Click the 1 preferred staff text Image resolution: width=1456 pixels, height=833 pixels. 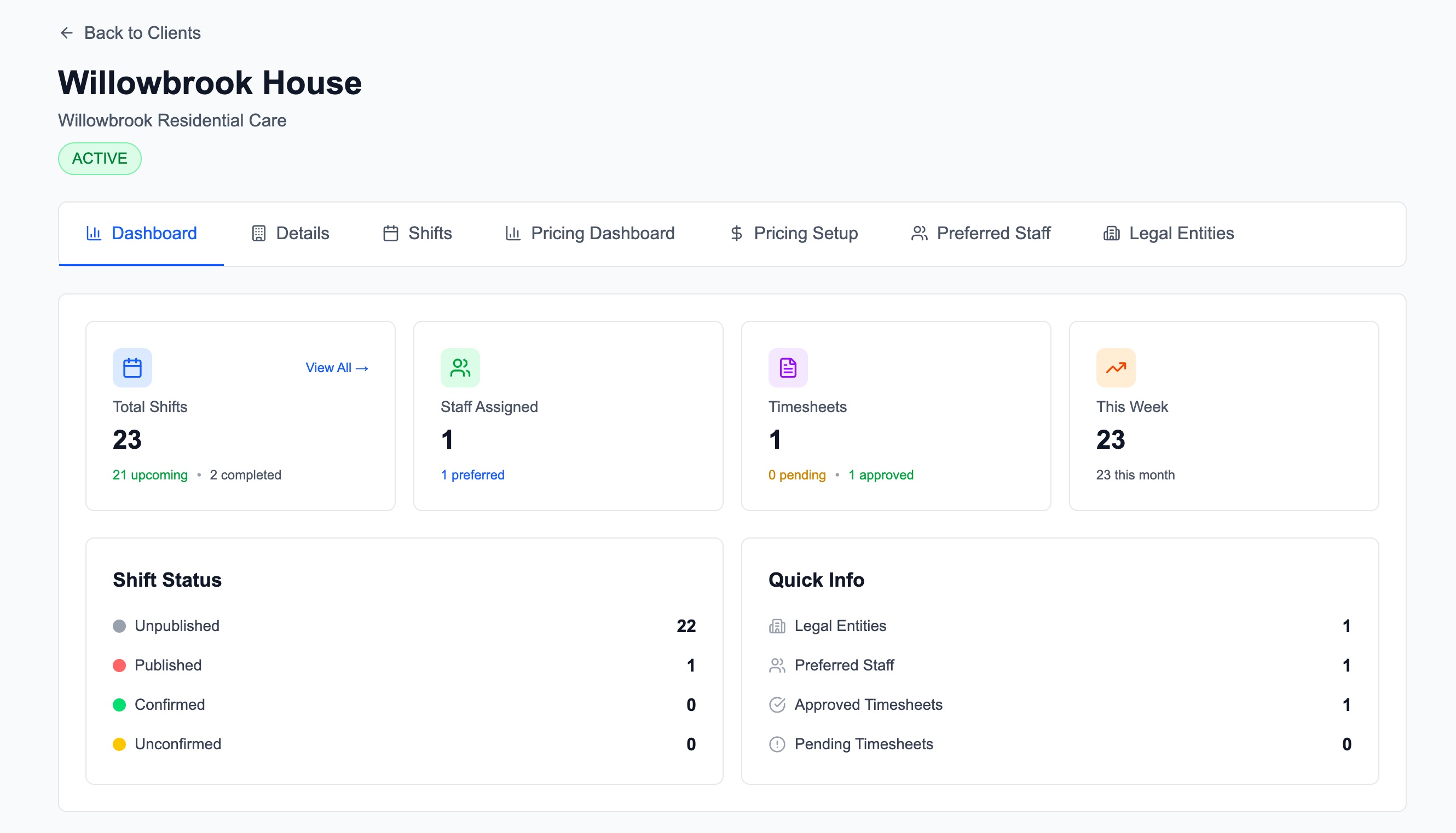(x=472, y=475)
